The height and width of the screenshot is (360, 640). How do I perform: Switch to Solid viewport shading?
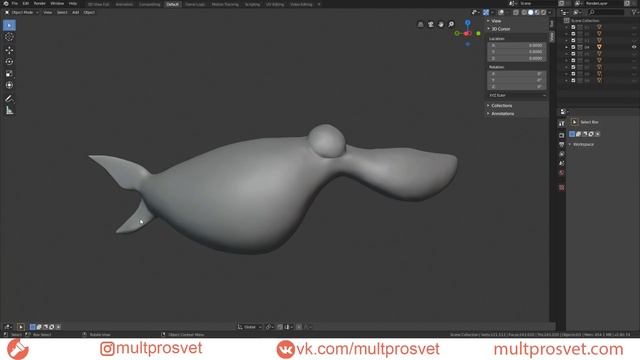click(531, 13)
